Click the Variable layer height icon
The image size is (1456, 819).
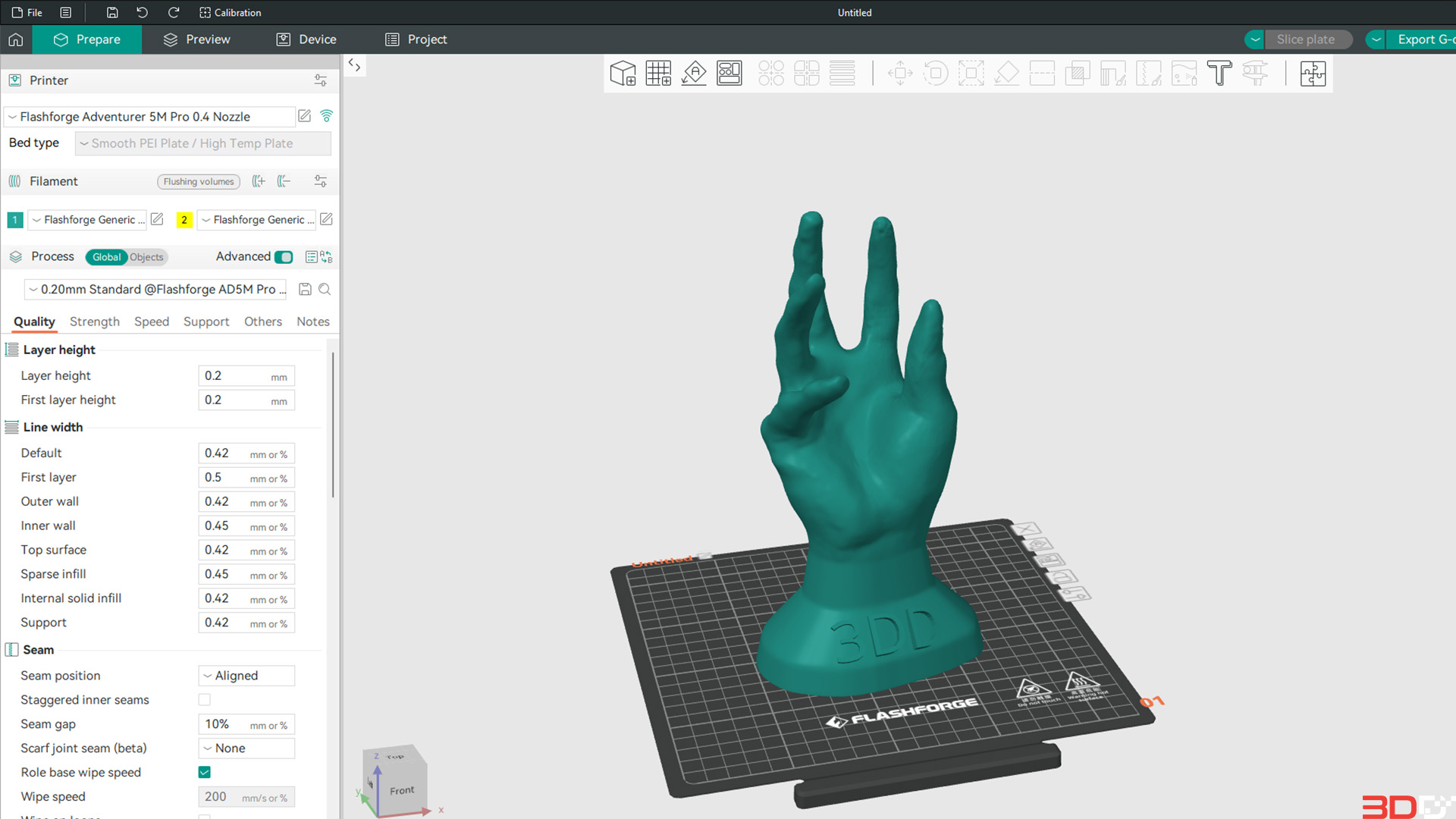[842, 74]
